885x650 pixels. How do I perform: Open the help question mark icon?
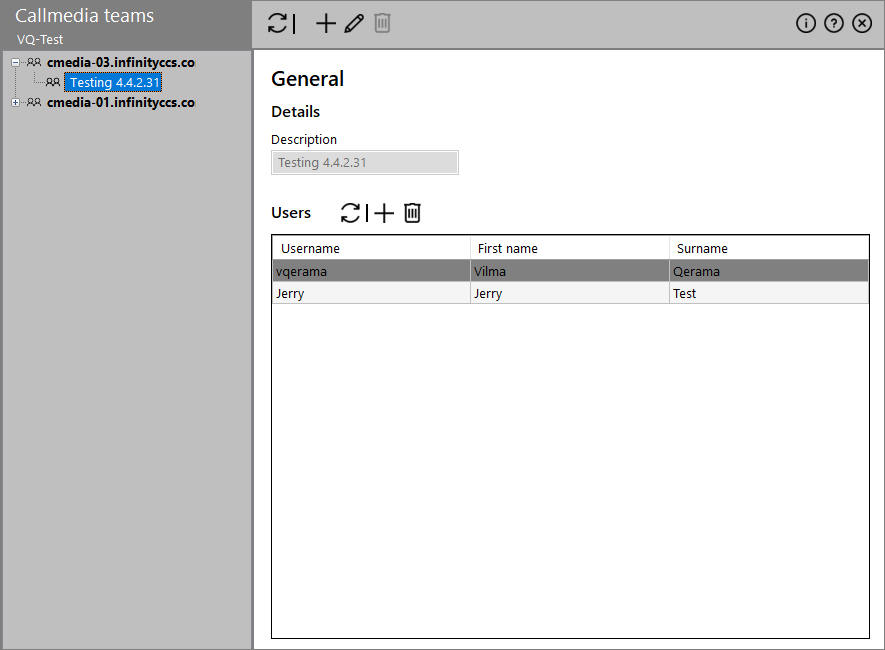coord(834,23)
